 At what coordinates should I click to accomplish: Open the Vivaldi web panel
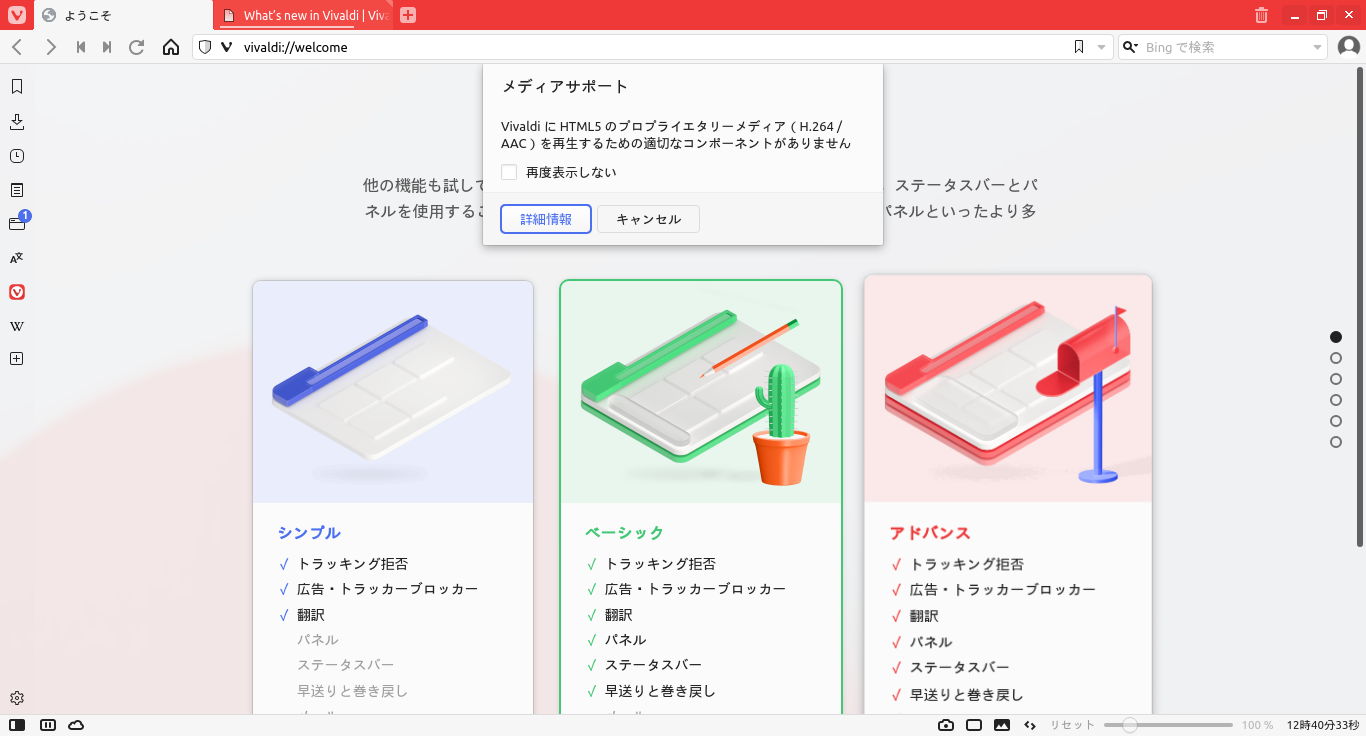[x=17, y=292]
